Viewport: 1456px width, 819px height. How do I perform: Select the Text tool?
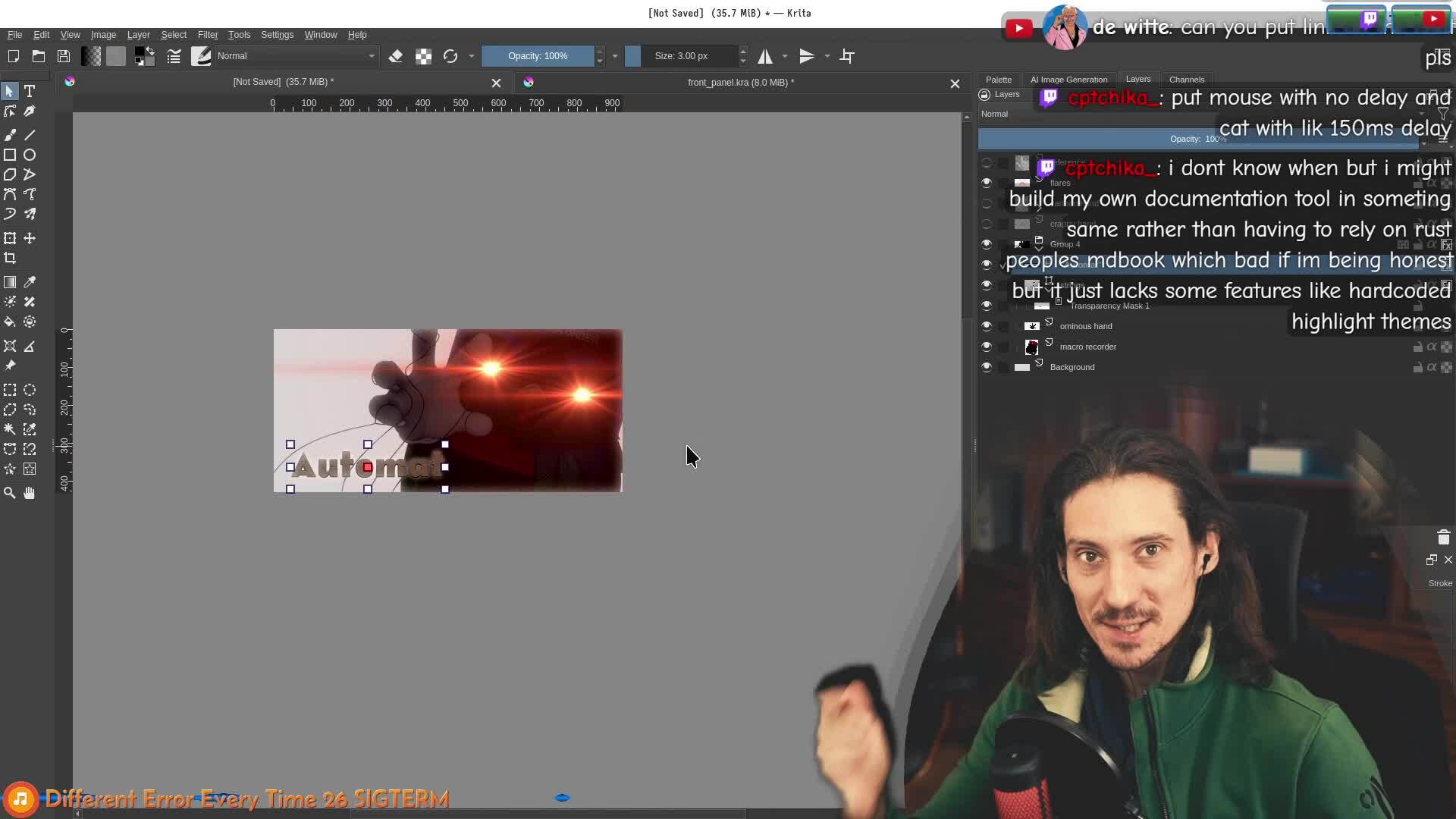[x=30, y=91]
